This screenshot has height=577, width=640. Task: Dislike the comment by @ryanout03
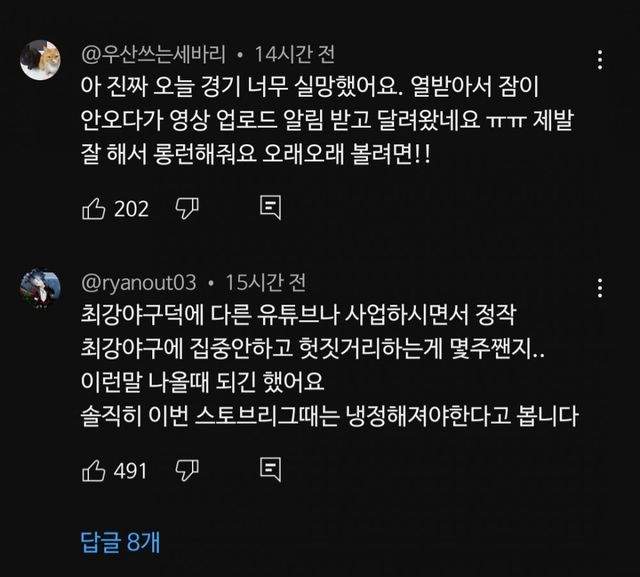187,469
